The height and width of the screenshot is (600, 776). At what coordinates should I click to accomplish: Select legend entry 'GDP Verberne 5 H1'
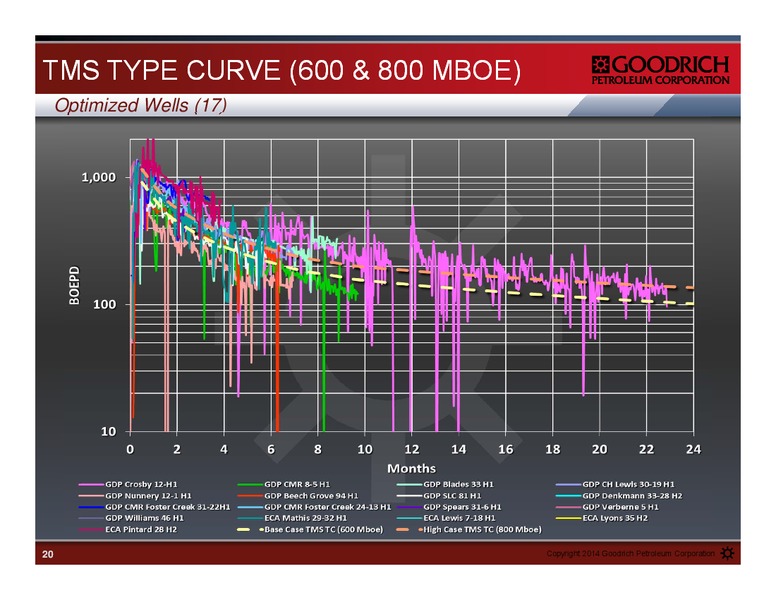pyautogui.click(x=607, y=507)
